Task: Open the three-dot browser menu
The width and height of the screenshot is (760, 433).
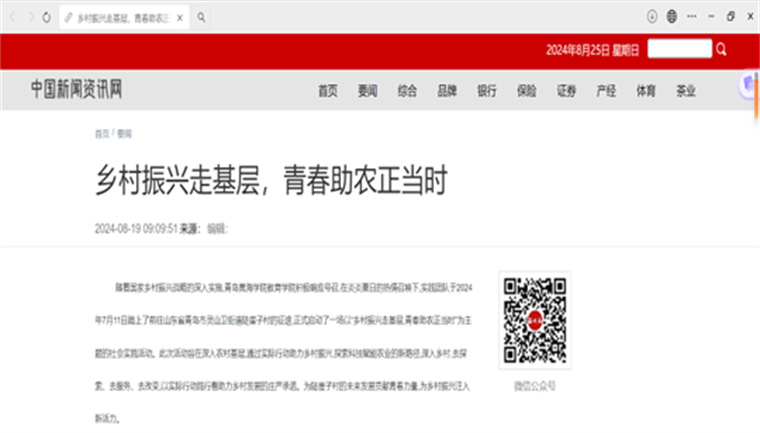Action: click(691, 16)
